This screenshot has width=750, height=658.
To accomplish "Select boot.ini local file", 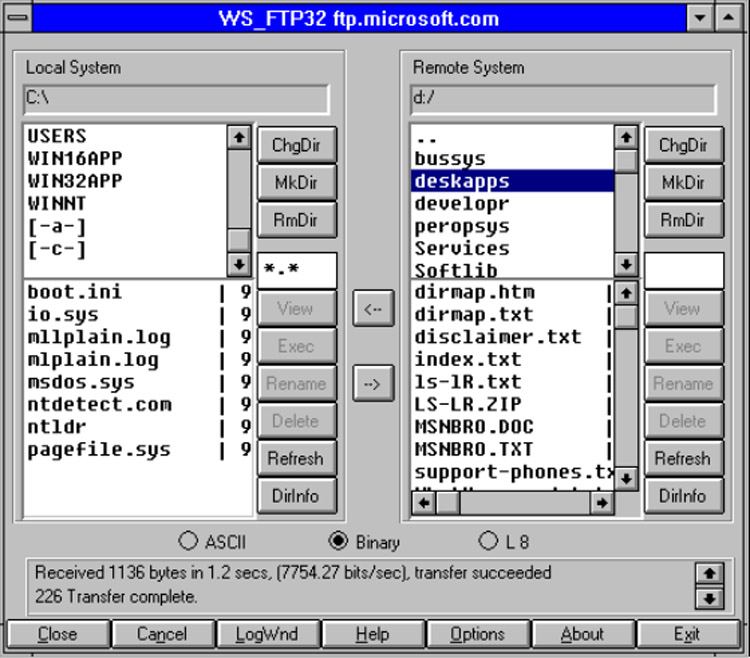I will coord(138,292).
